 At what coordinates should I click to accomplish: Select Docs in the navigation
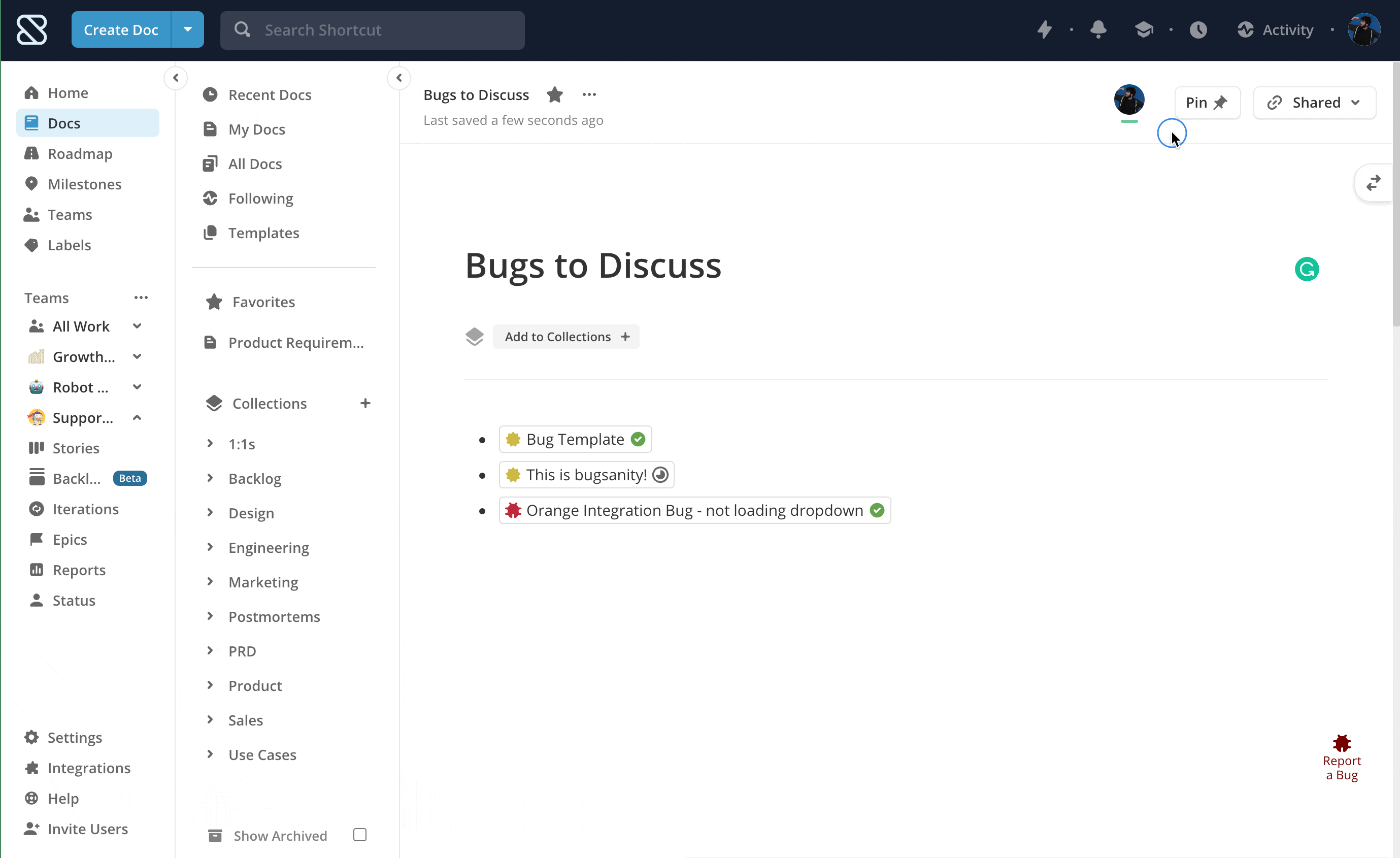click(x=88, y=123)
